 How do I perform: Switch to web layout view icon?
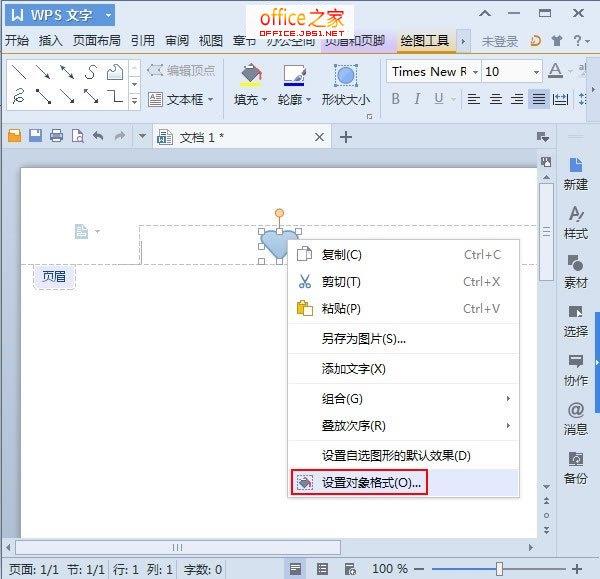coord(350,569)
